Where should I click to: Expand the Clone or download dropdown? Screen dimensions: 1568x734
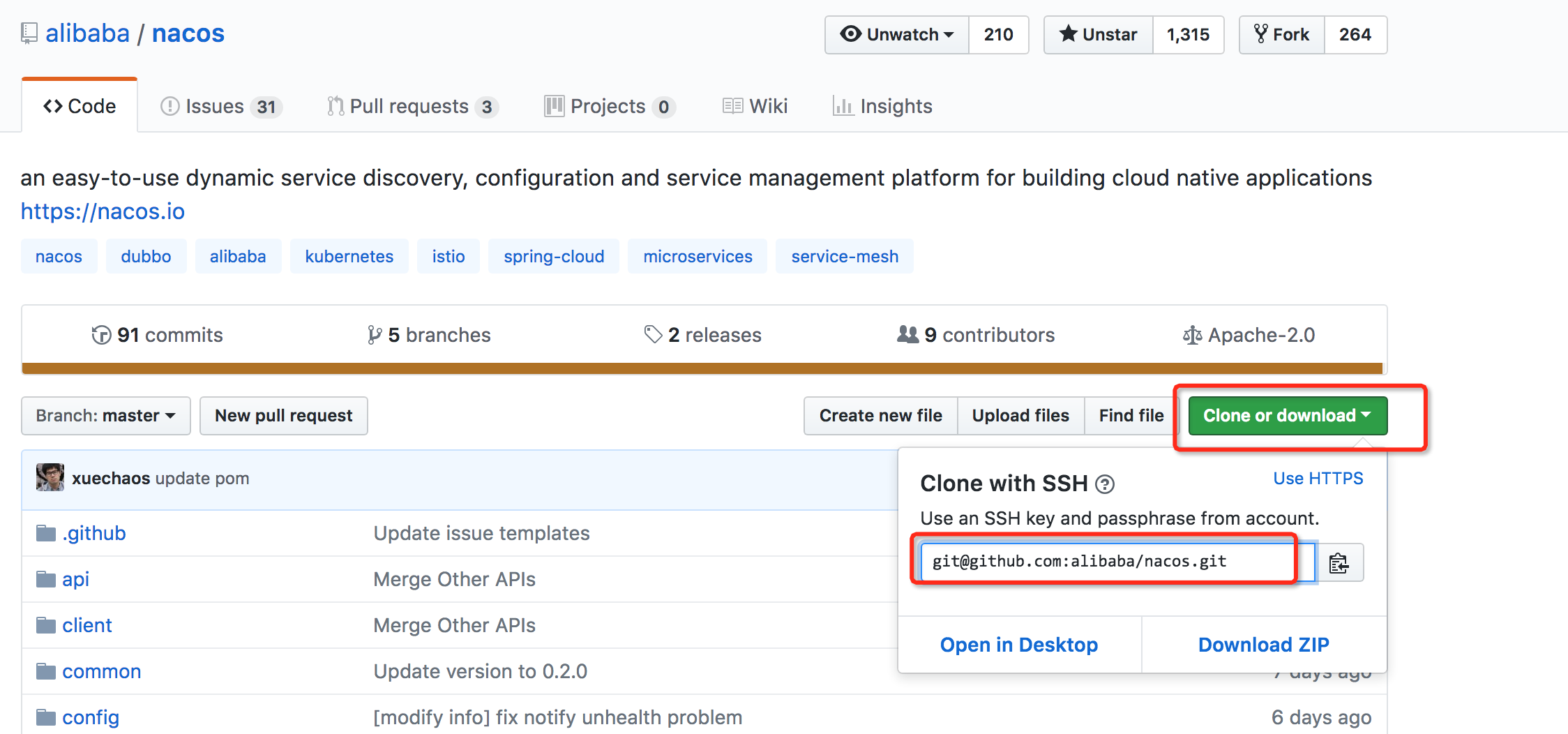tap(1288, 416)
